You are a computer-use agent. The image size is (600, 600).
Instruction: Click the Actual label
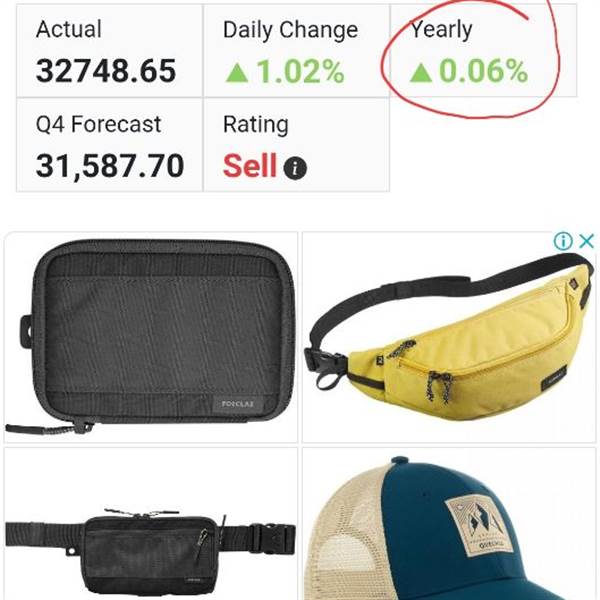(69, 29)
